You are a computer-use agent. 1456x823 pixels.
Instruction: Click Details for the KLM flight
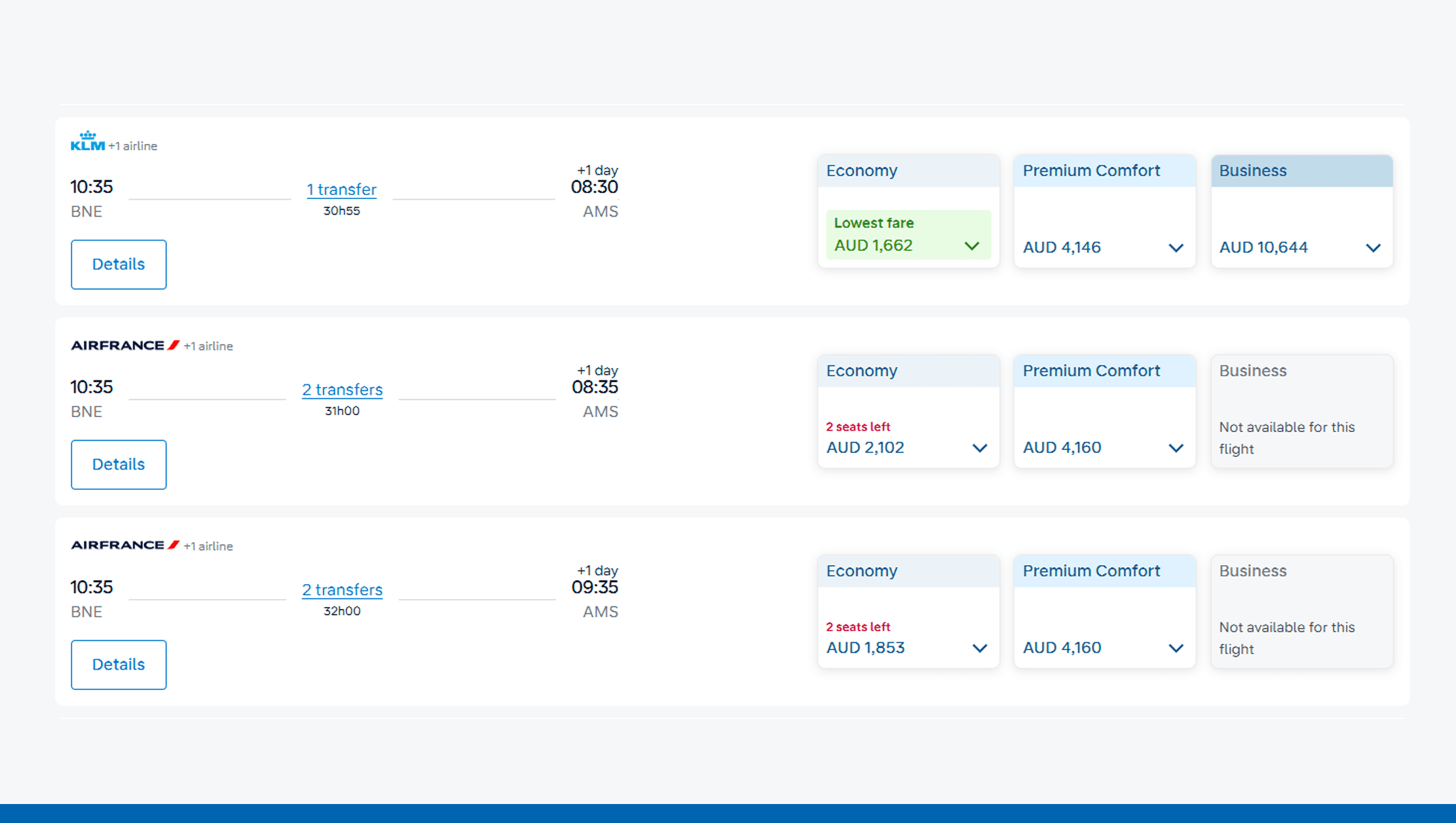click(119, 265)
